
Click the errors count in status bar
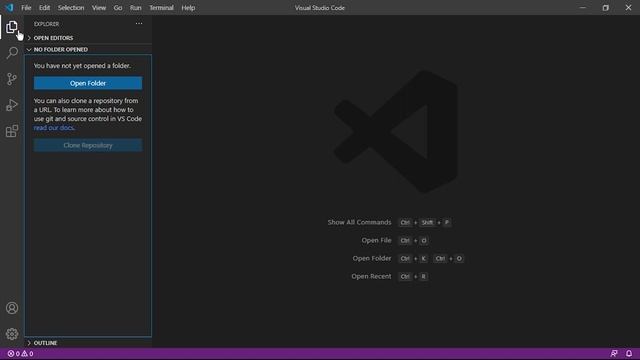point(13,353)
